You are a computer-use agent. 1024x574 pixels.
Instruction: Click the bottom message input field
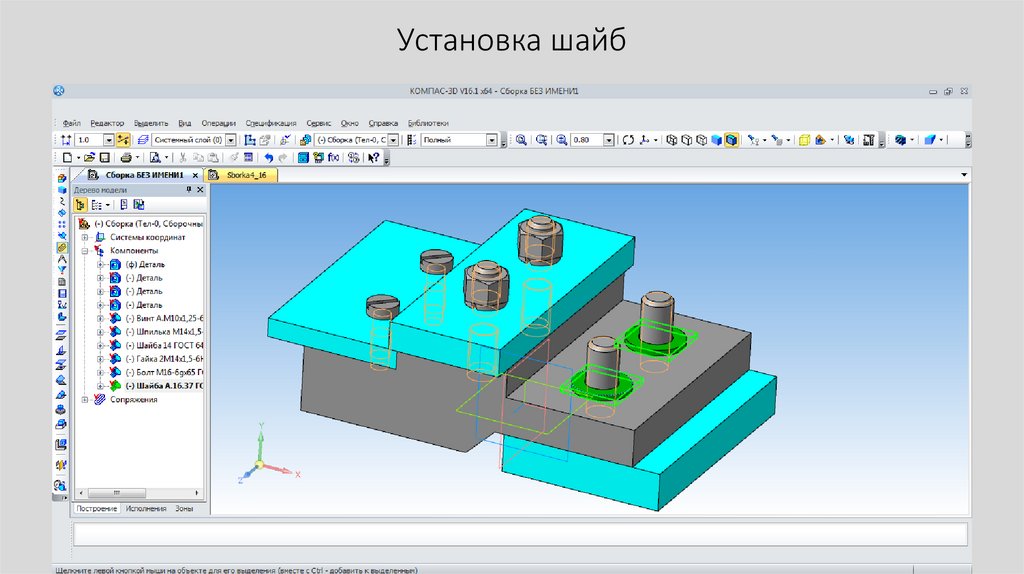tap(520, 534)
